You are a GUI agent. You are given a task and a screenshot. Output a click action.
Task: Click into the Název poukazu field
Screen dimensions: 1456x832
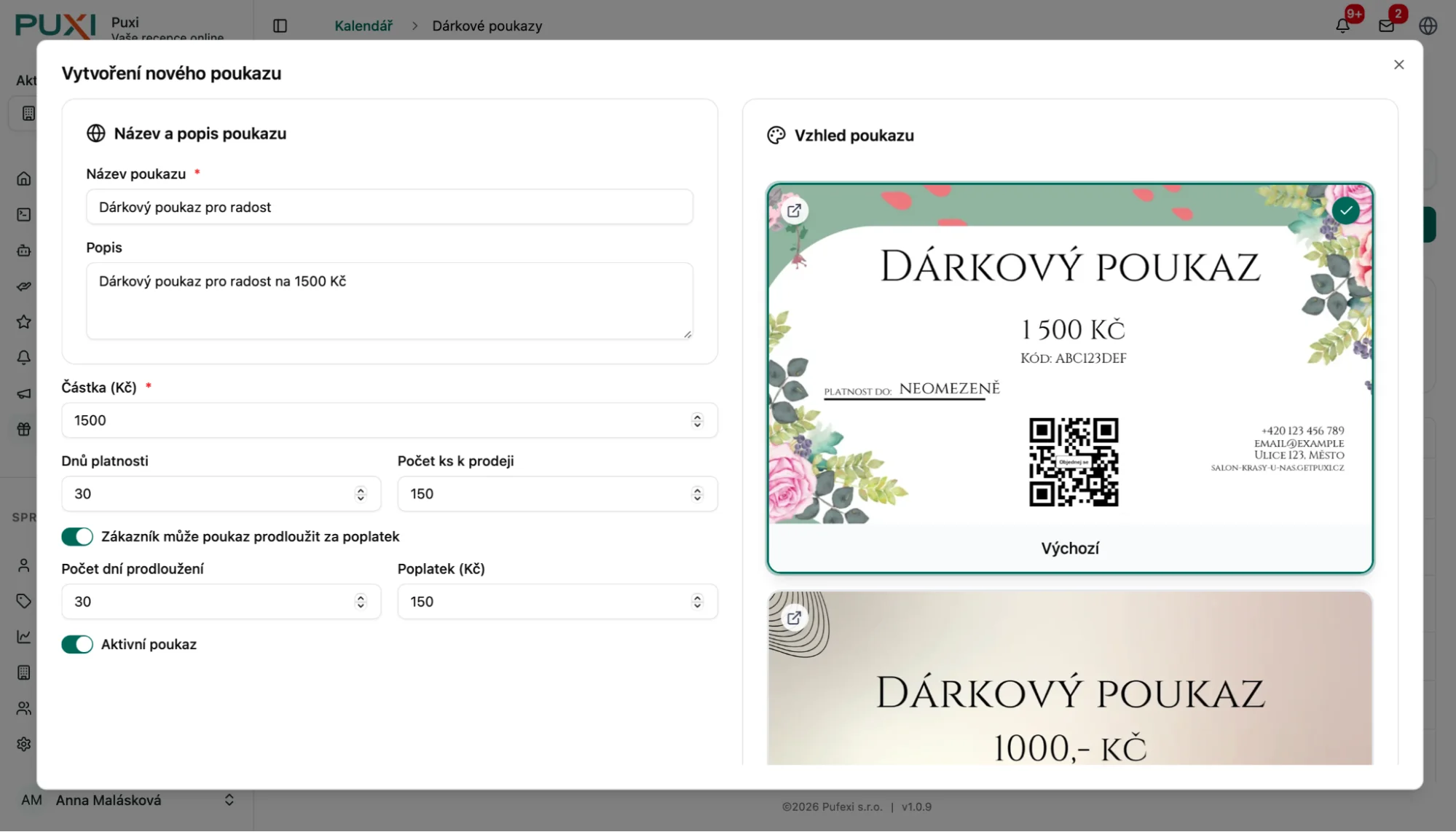pyautogui.click(x=389, y=207)
